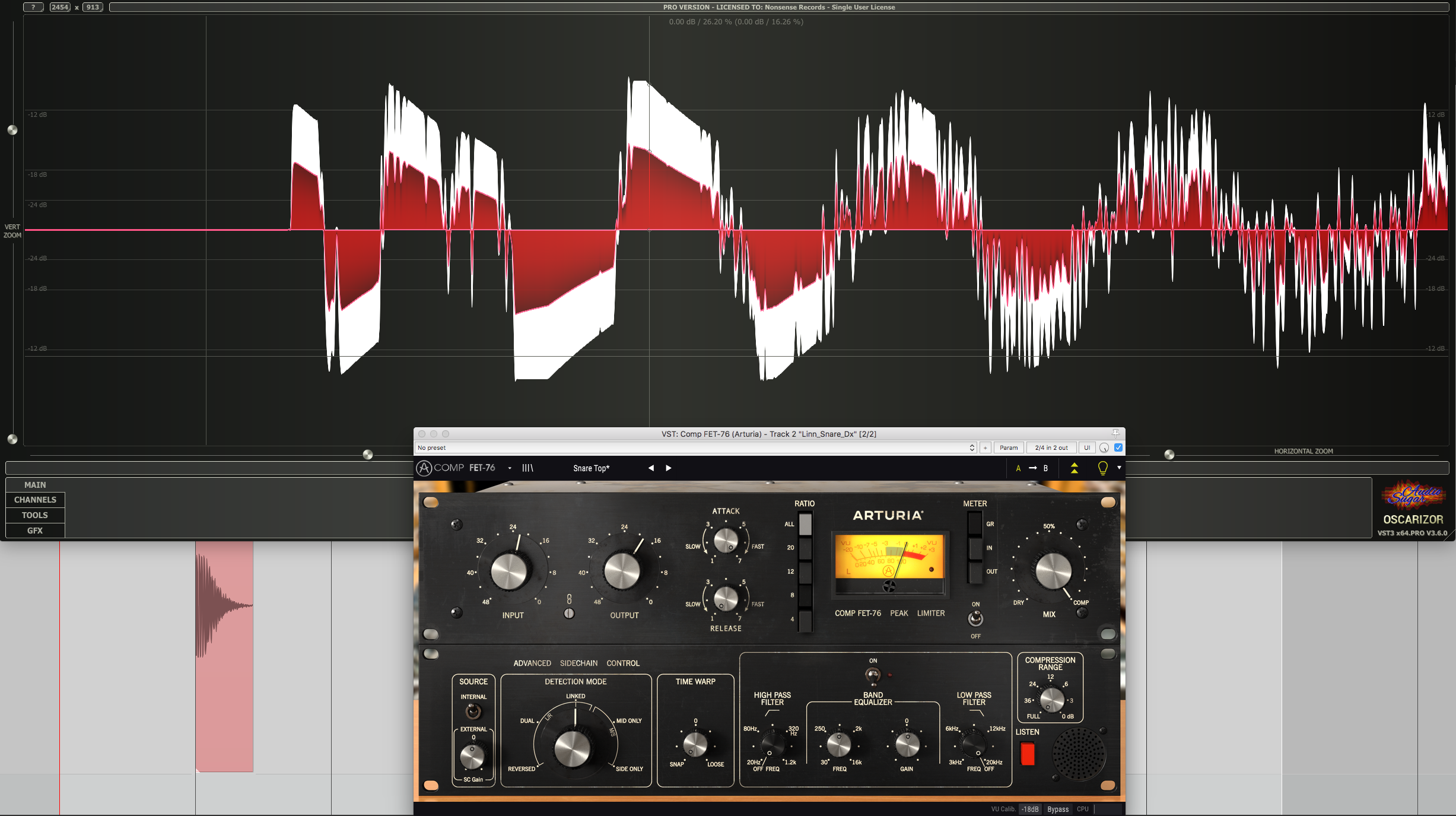
Task: Pin the plugin window on top
Action: coord(1115,434)
